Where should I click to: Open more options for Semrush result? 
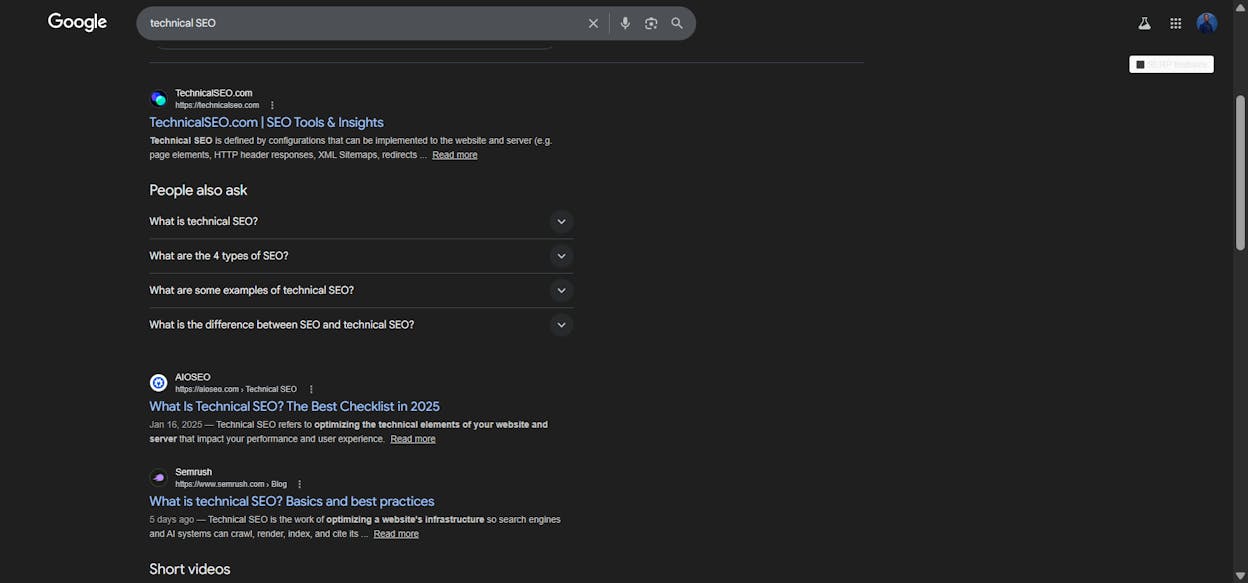pos(299,484)
